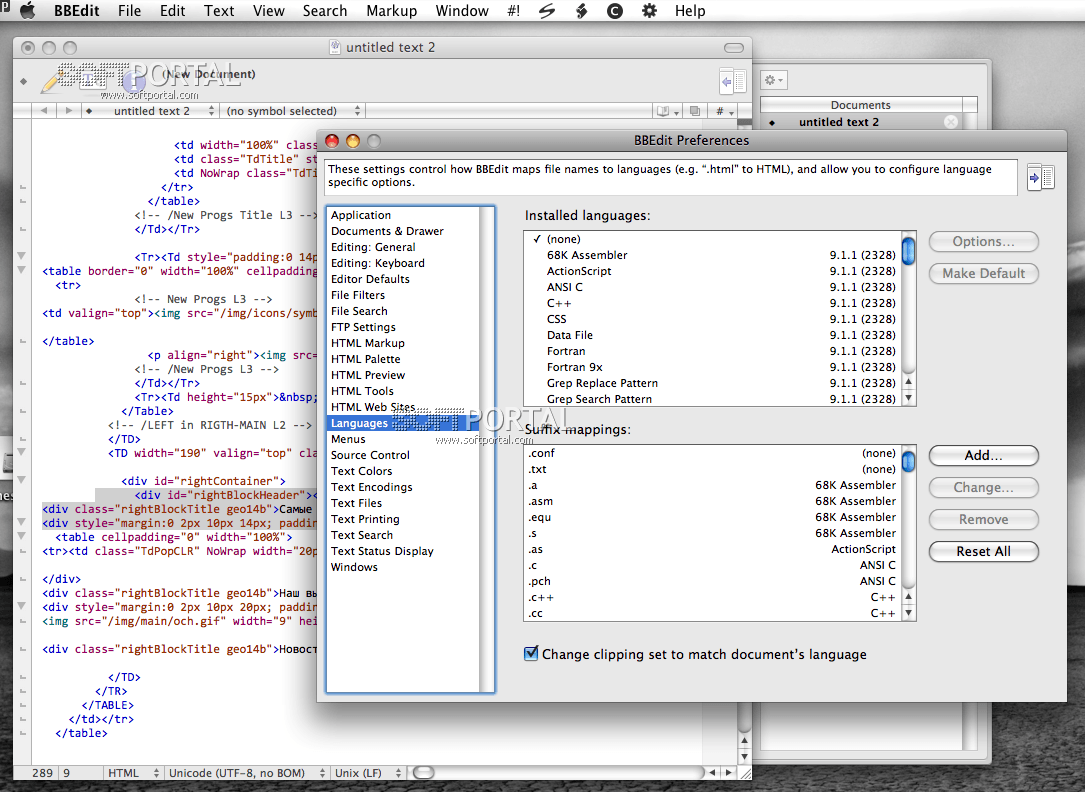
Task: Click the editor's horizontal scrollbar thumb
Action: [x=424, y=773]
